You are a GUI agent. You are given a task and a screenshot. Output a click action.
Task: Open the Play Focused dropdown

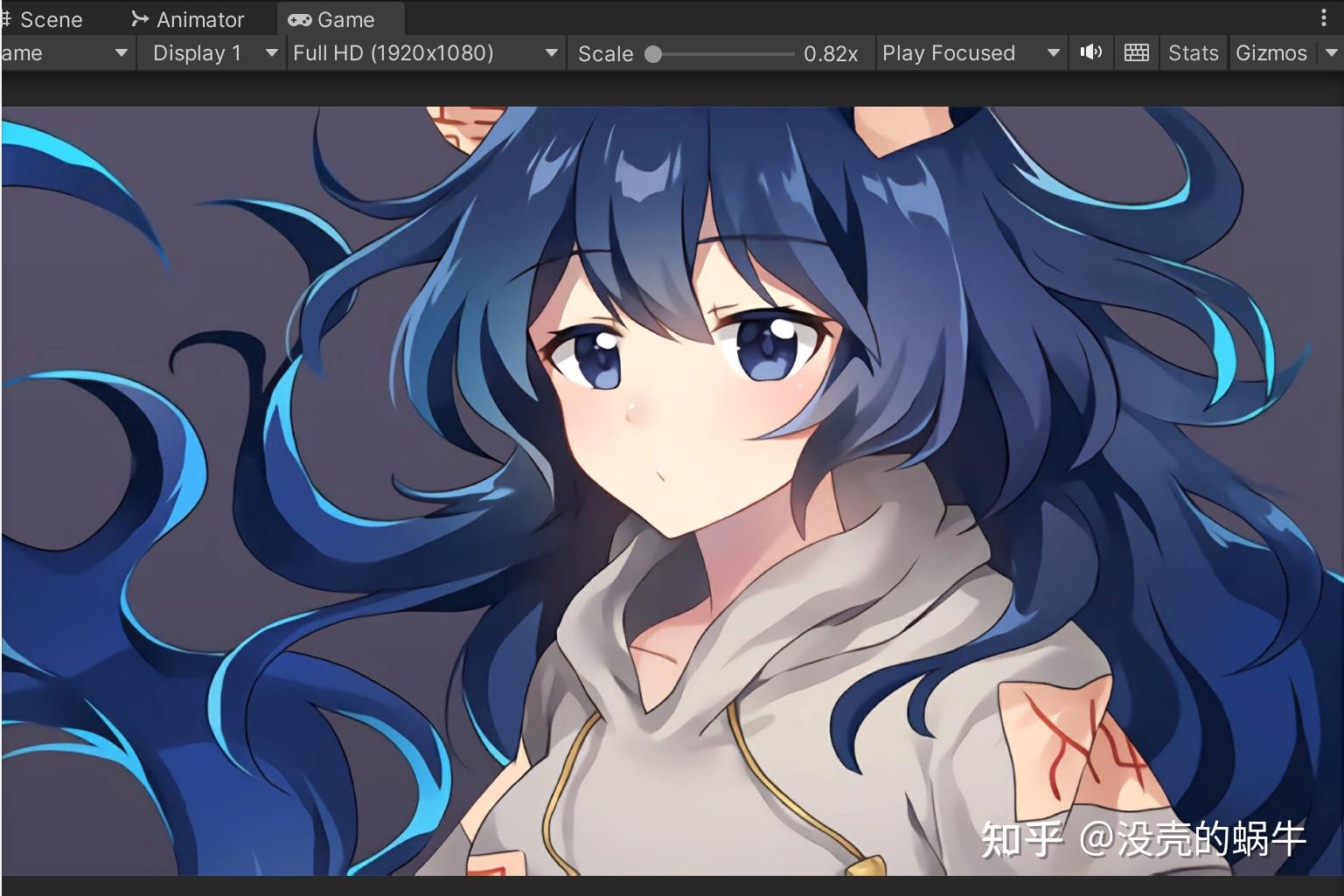click(x=971, y=53)
